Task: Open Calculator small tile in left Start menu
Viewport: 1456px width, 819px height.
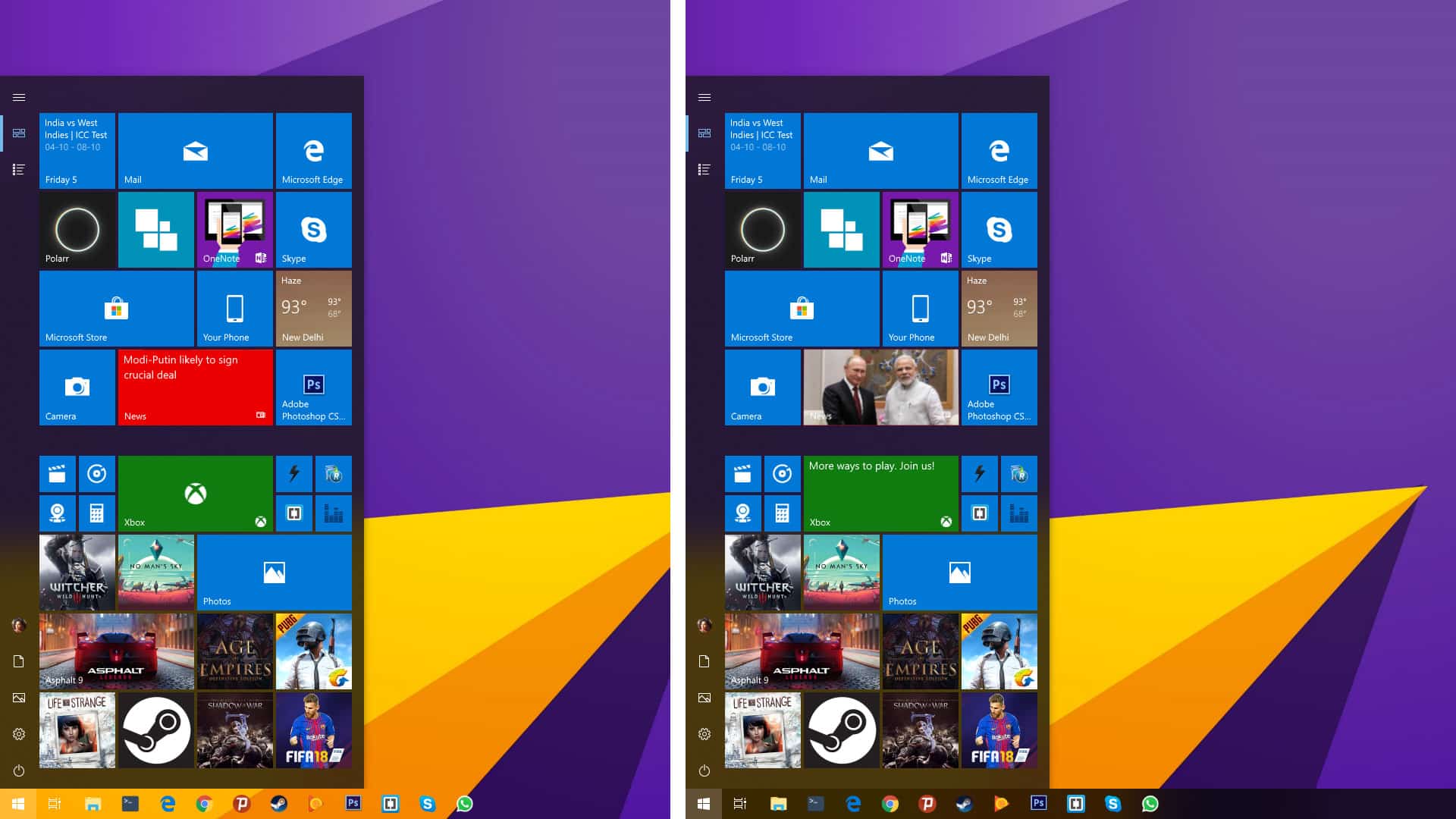Action: (x=96, y=513)
